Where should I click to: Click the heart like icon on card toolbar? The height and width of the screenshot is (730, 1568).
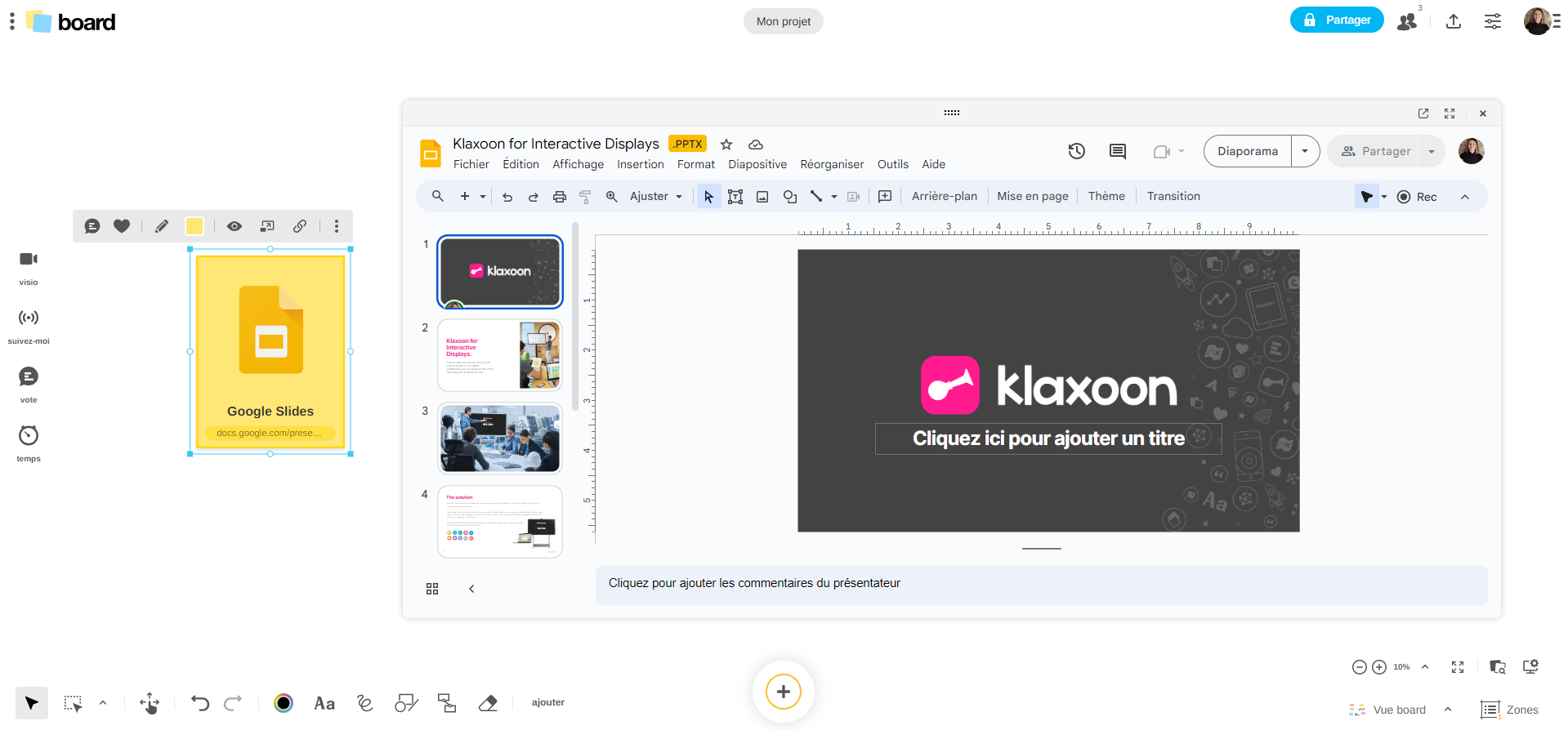pos(122,226)
